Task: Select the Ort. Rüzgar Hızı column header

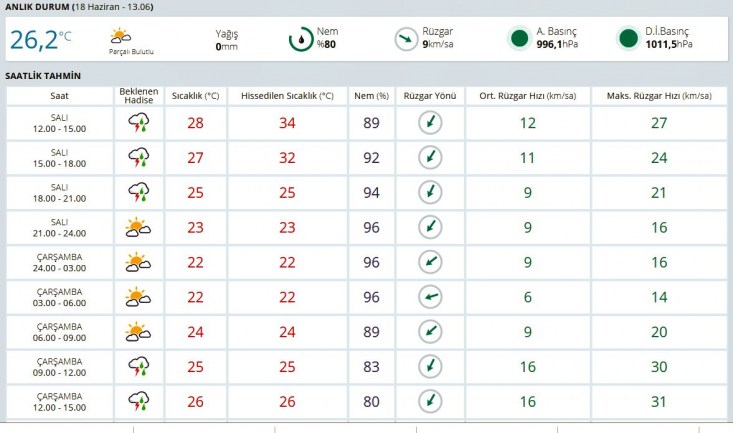Action: [x=528, y=96]
